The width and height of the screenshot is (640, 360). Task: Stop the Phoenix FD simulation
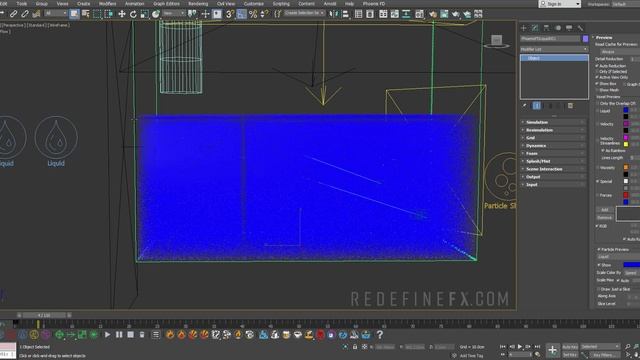pyautogui.click(x=130, y=335)
